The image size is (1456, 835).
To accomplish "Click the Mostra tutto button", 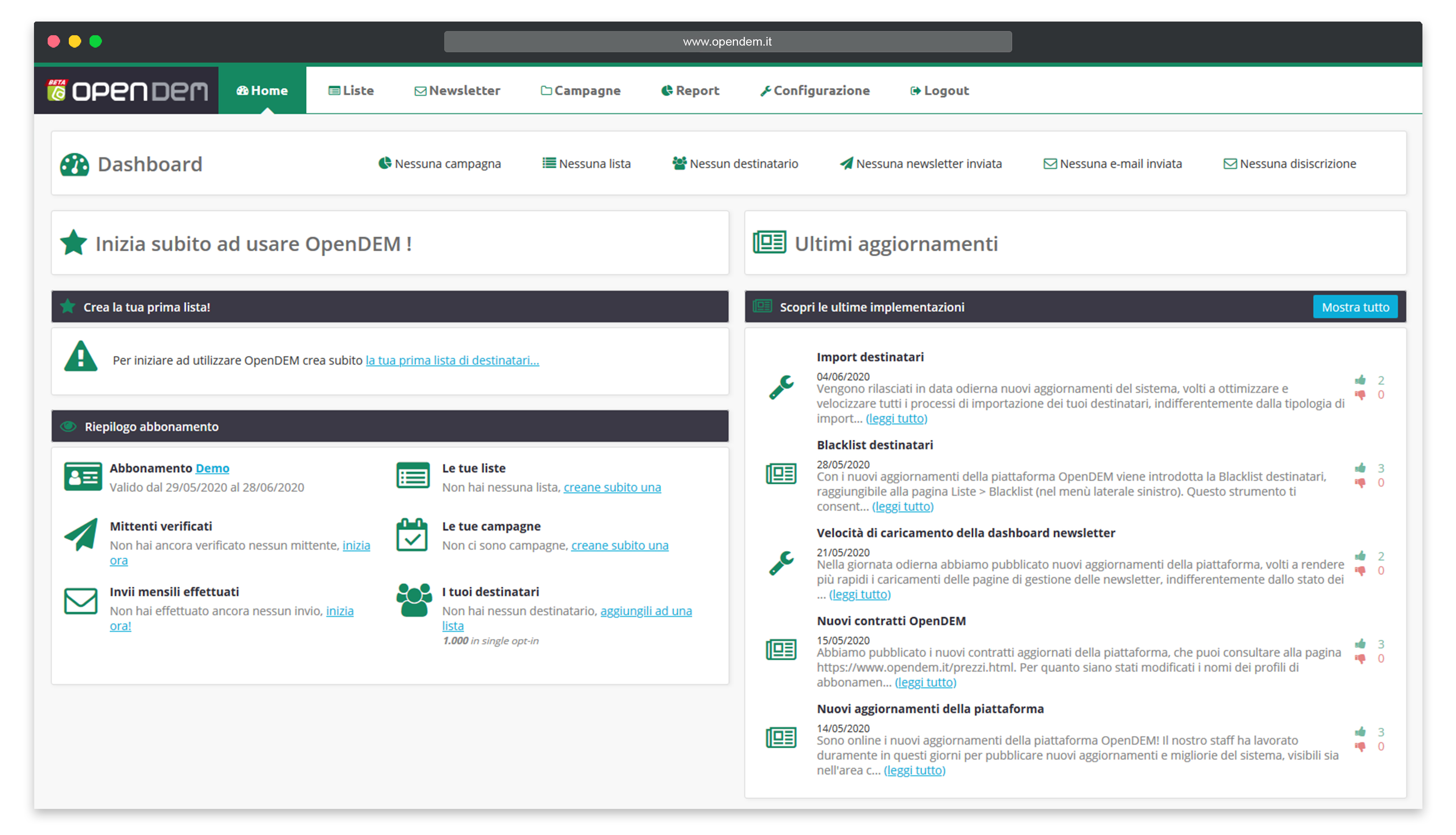I will (x=1355, y=307).
